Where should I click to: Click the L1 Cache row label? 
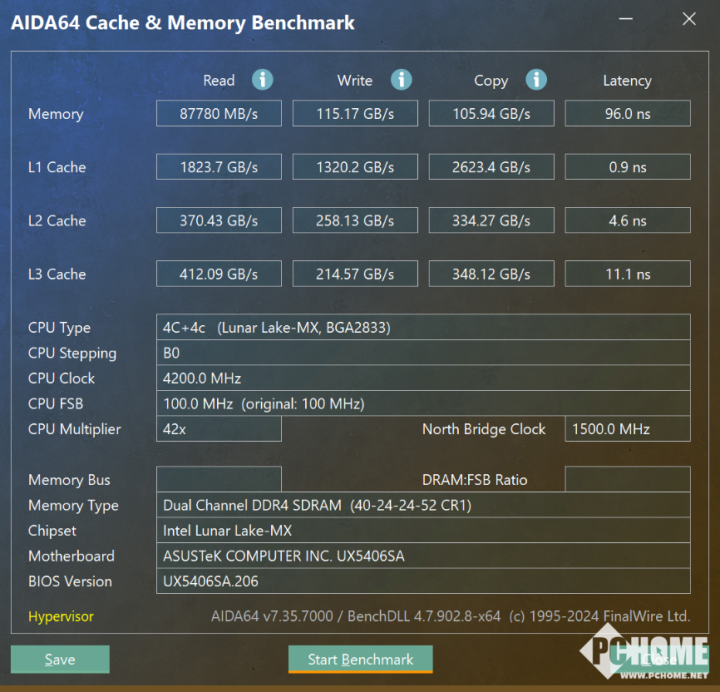tap(57, 167)
